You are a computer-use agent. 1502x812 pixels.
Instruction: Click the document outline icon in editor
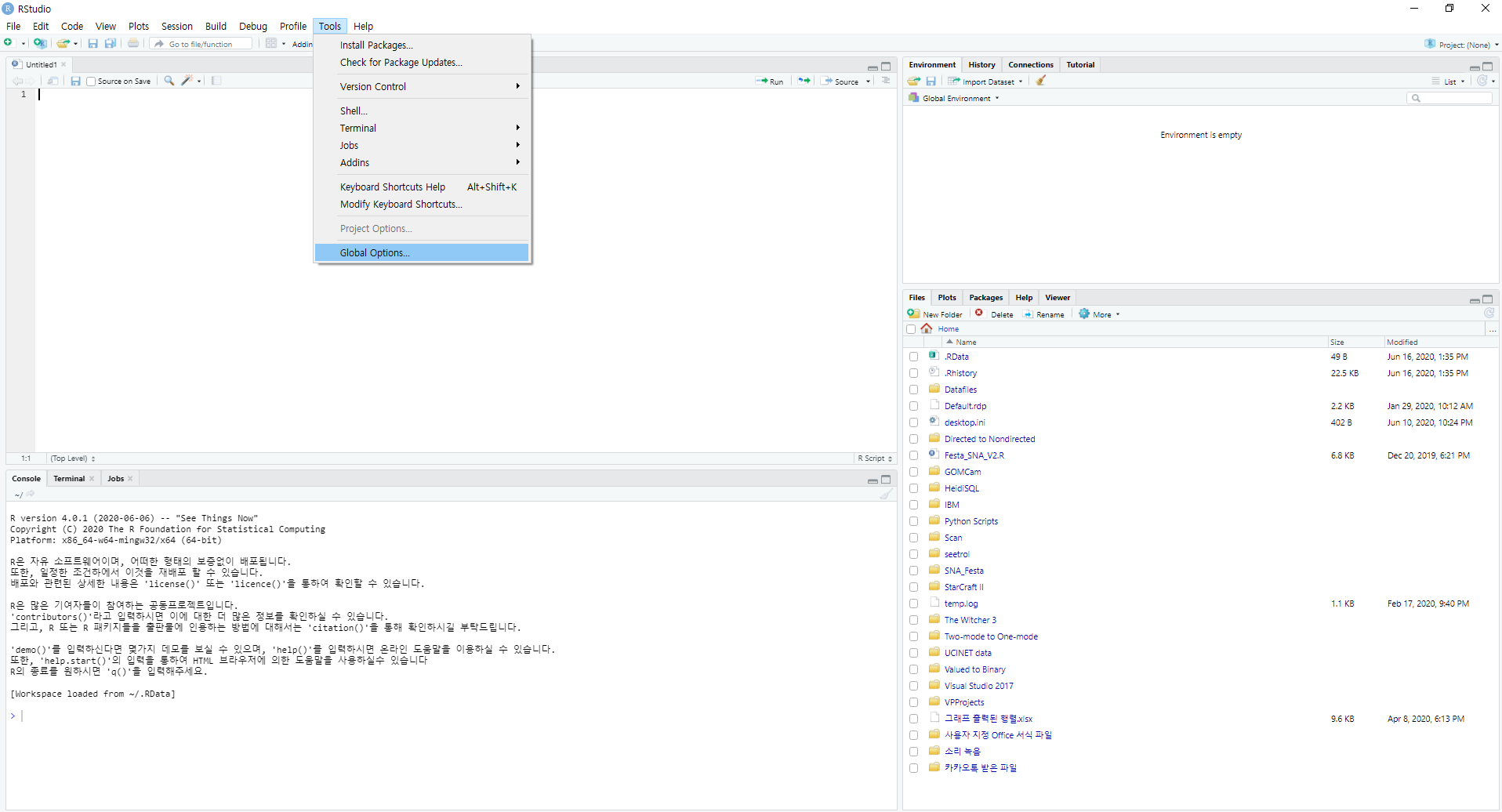pos(886,81)
